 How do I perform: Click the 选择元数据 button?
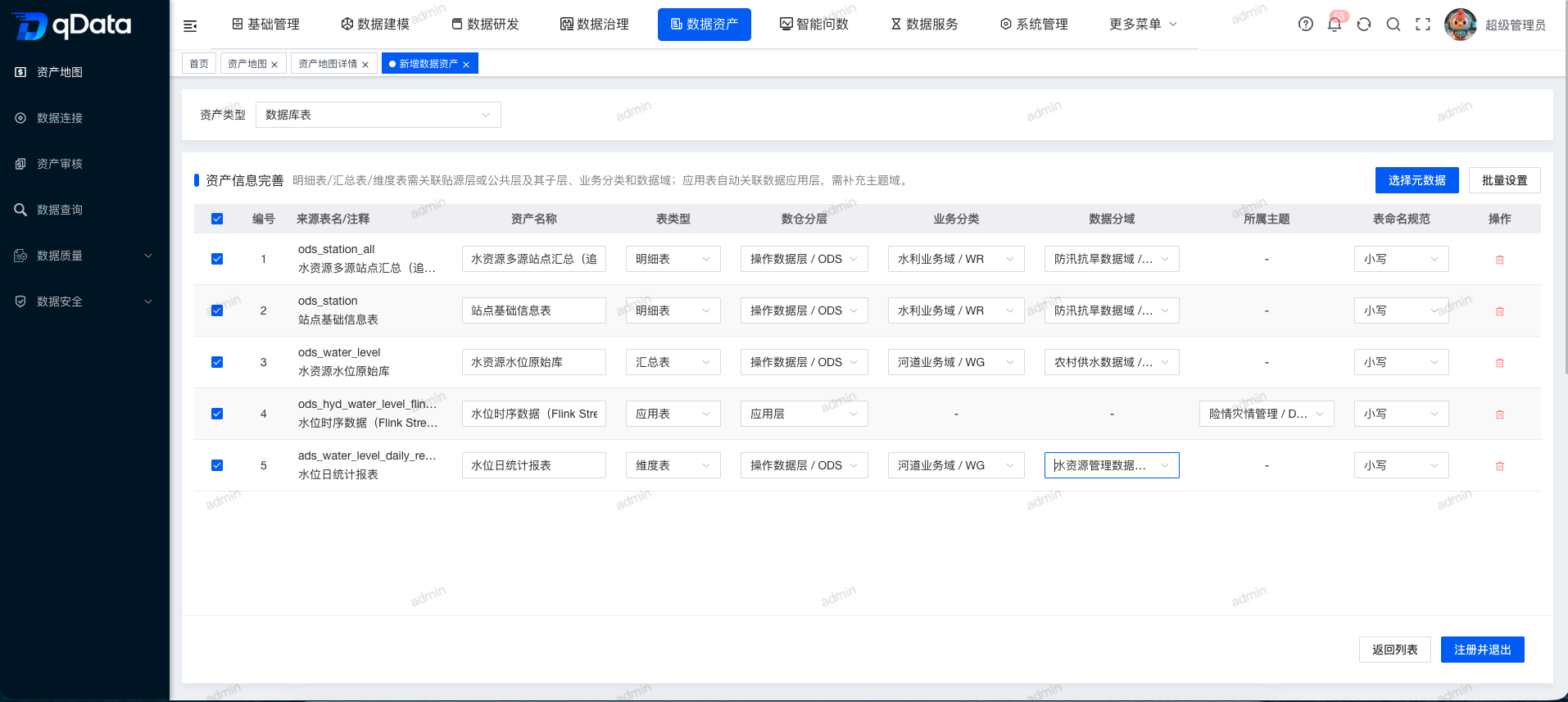[1417, 180]
